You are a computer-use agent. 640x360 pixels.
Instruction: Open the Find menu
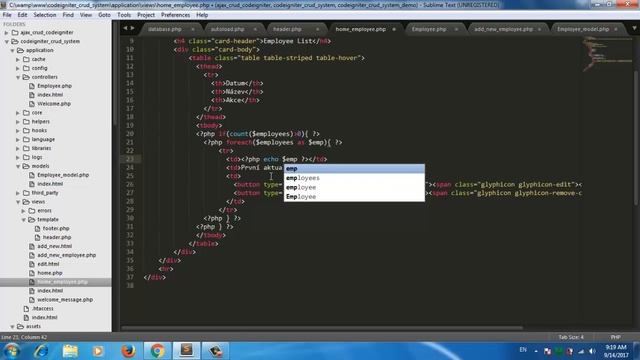click(68, 15)
